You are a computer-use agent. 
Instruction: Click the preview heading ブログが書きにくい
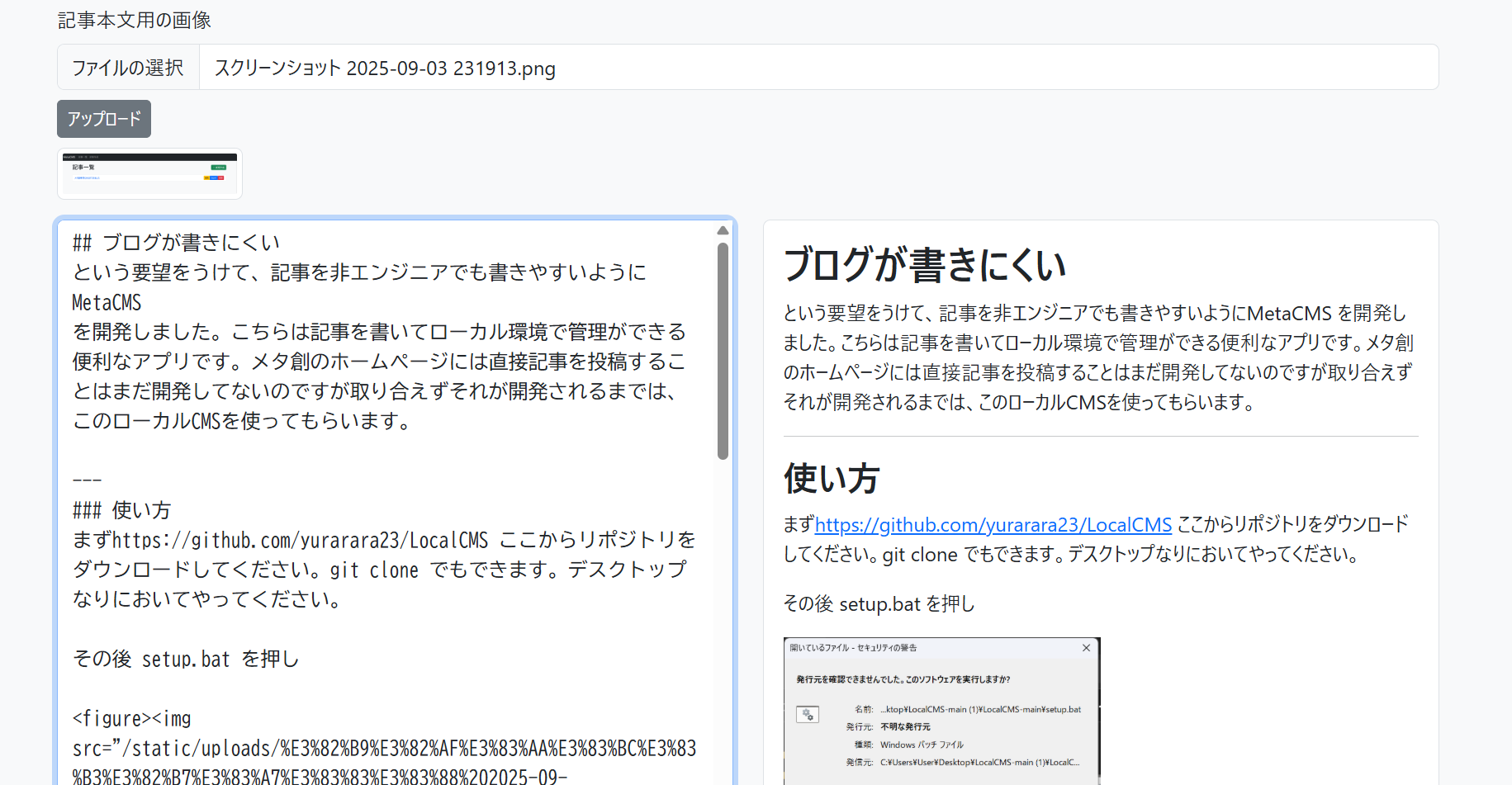coord(924,265)
